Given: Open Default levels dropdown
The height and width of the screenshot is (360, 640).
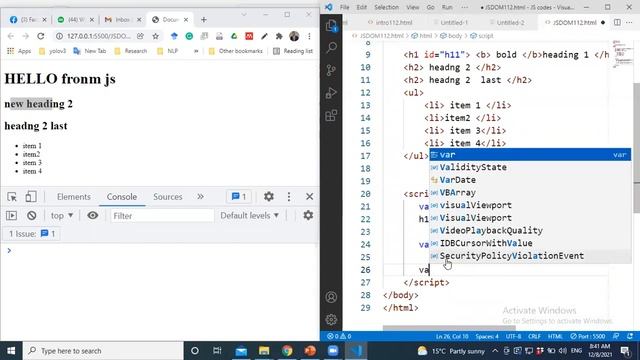Looking at the screenshot, I should [249, 215].
